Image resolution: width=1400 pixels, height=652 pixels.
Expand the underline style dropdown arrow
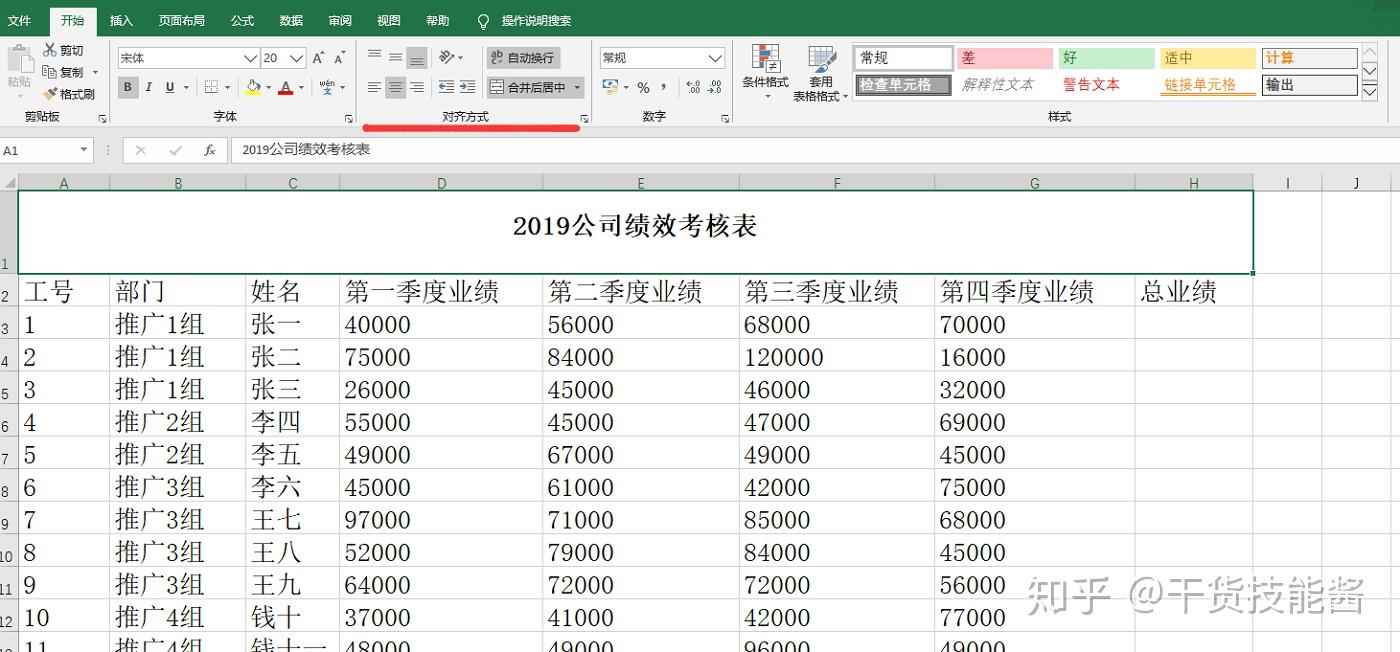pos(186,87)
